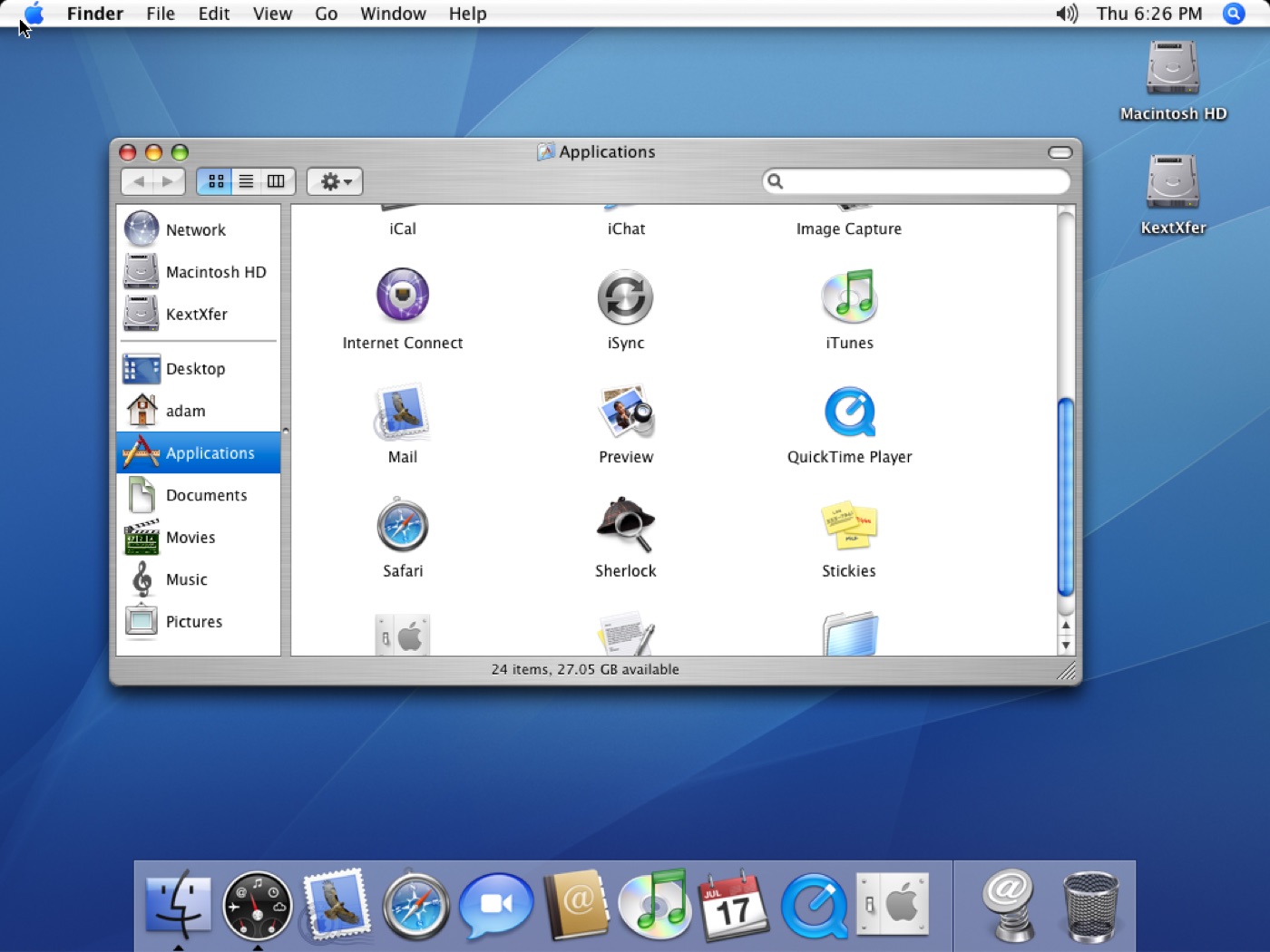Switch to icon view mode
1270x952 pixels.
pos(216,181)
